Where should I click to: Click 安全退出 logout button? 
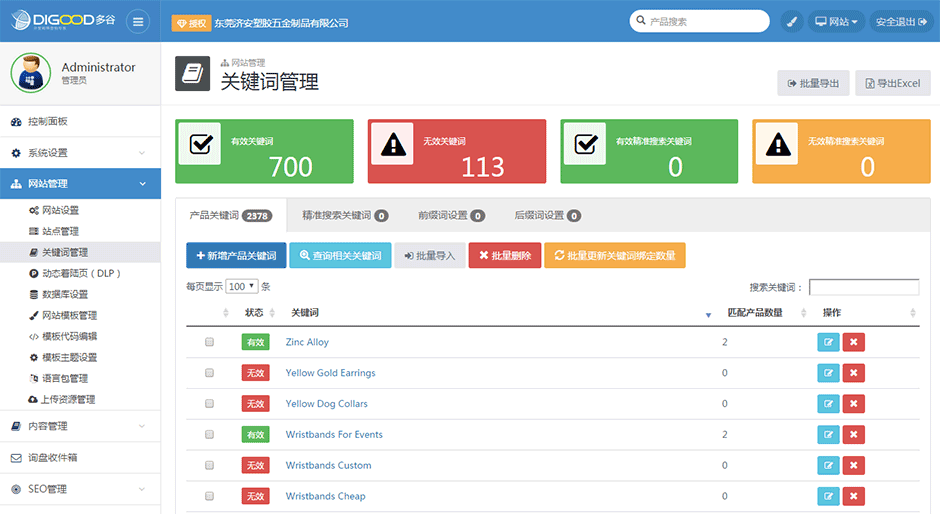[902, 22]
